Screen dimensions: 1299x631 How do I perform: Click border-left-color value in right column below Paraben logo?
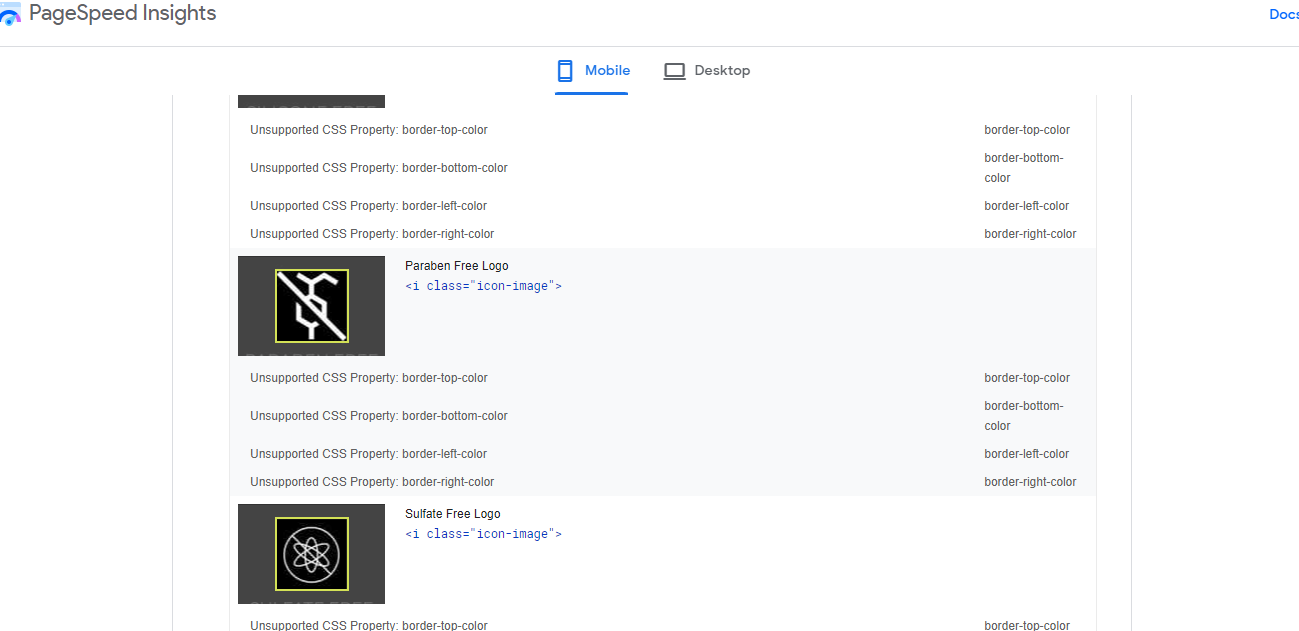(1027, 454)
